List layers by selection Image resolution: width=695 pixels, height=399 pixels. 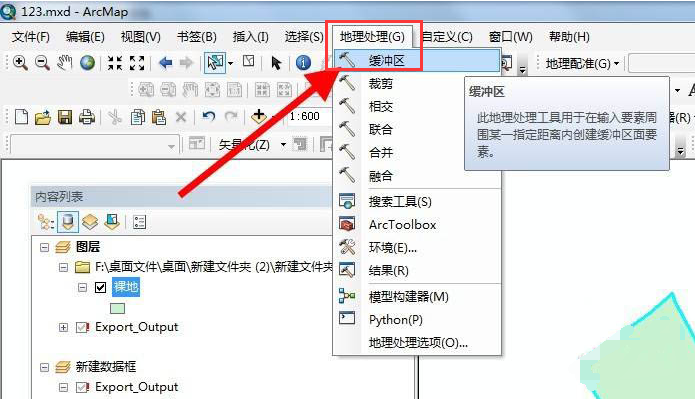point(112,222)
